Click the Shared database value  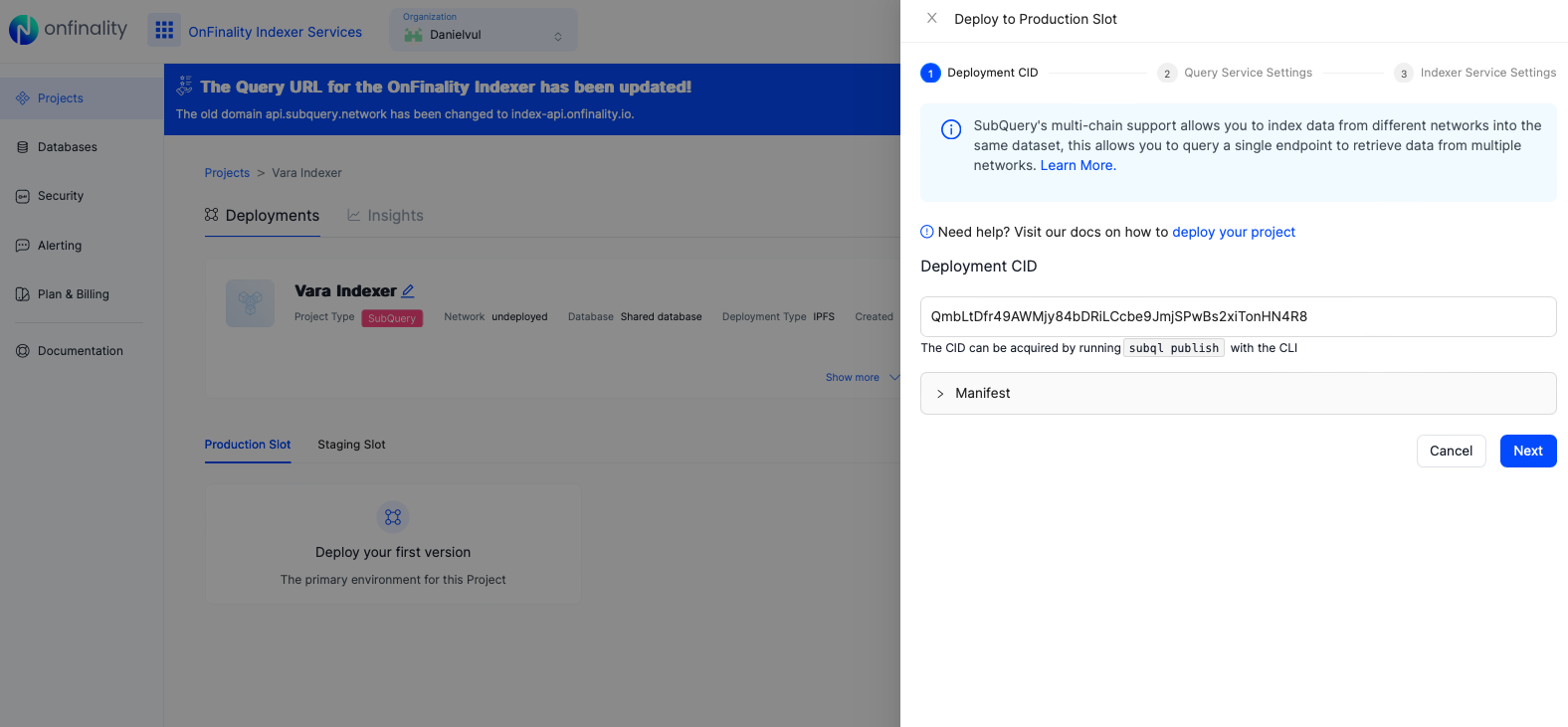[x=662, y=317]
